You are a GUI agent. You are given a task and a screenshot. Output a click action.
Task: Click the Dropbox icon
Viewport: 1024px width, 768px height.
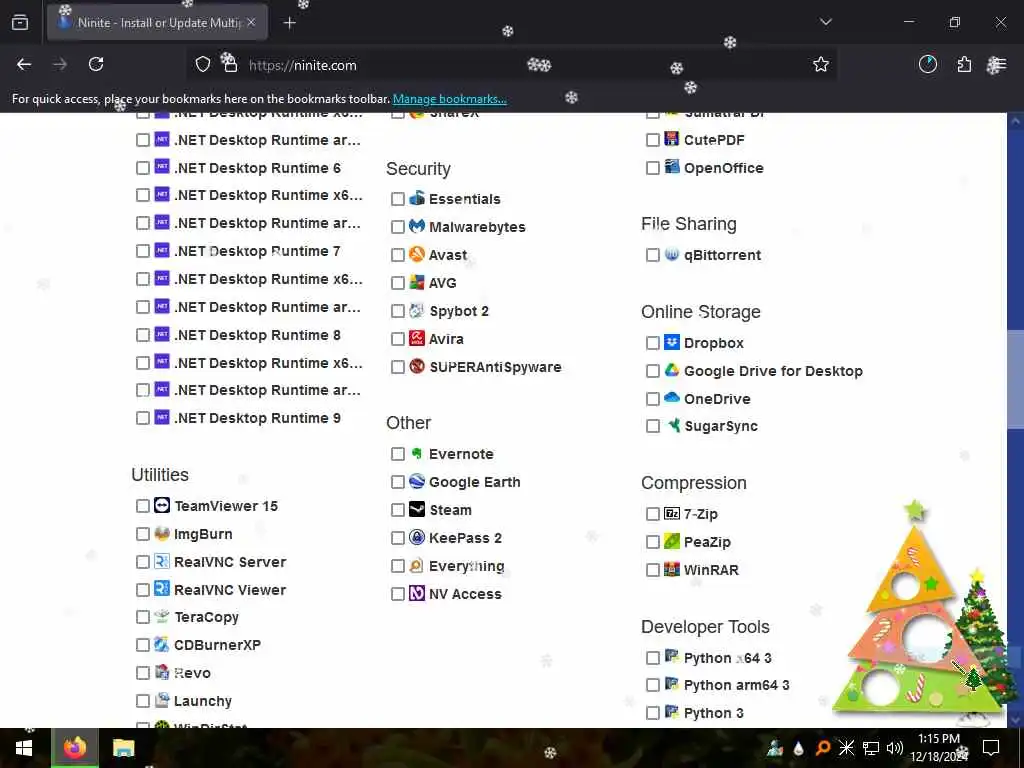coord(671,342)
